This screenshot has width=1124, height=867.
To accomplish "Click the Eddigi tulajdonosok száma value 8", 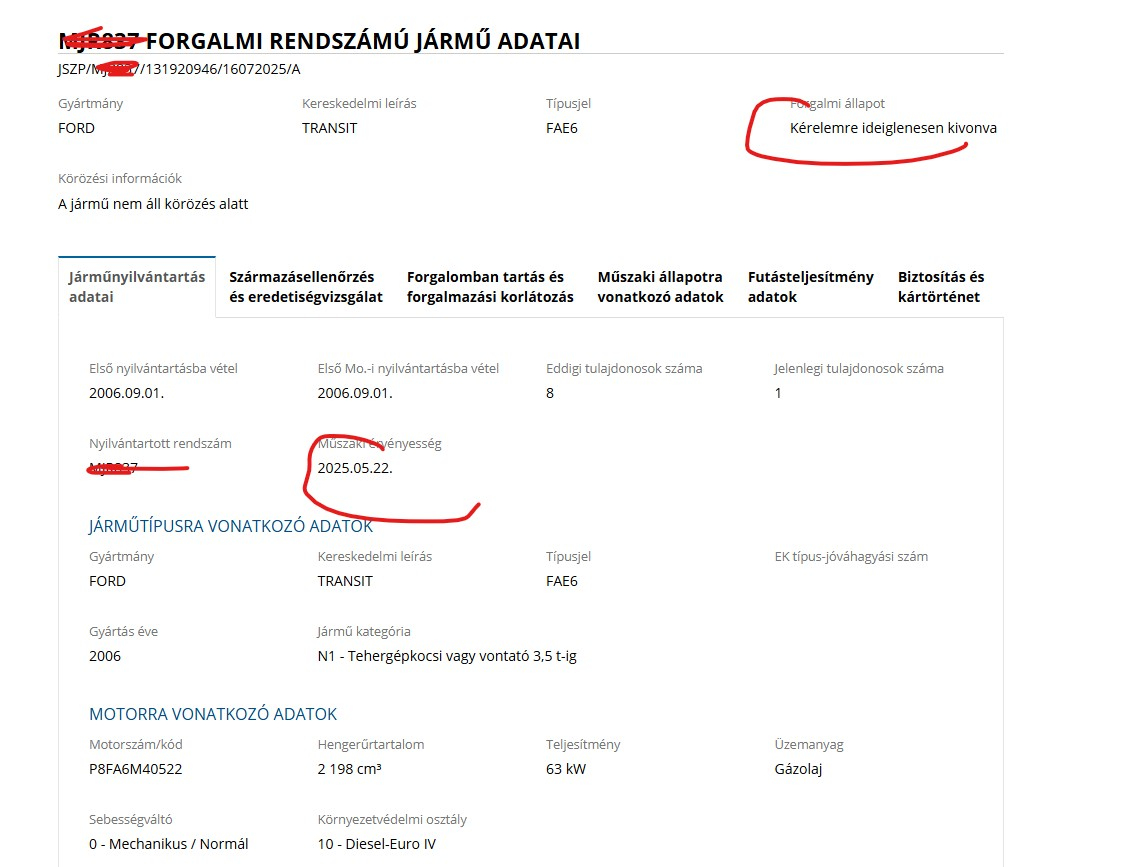I will pos(550,393).
